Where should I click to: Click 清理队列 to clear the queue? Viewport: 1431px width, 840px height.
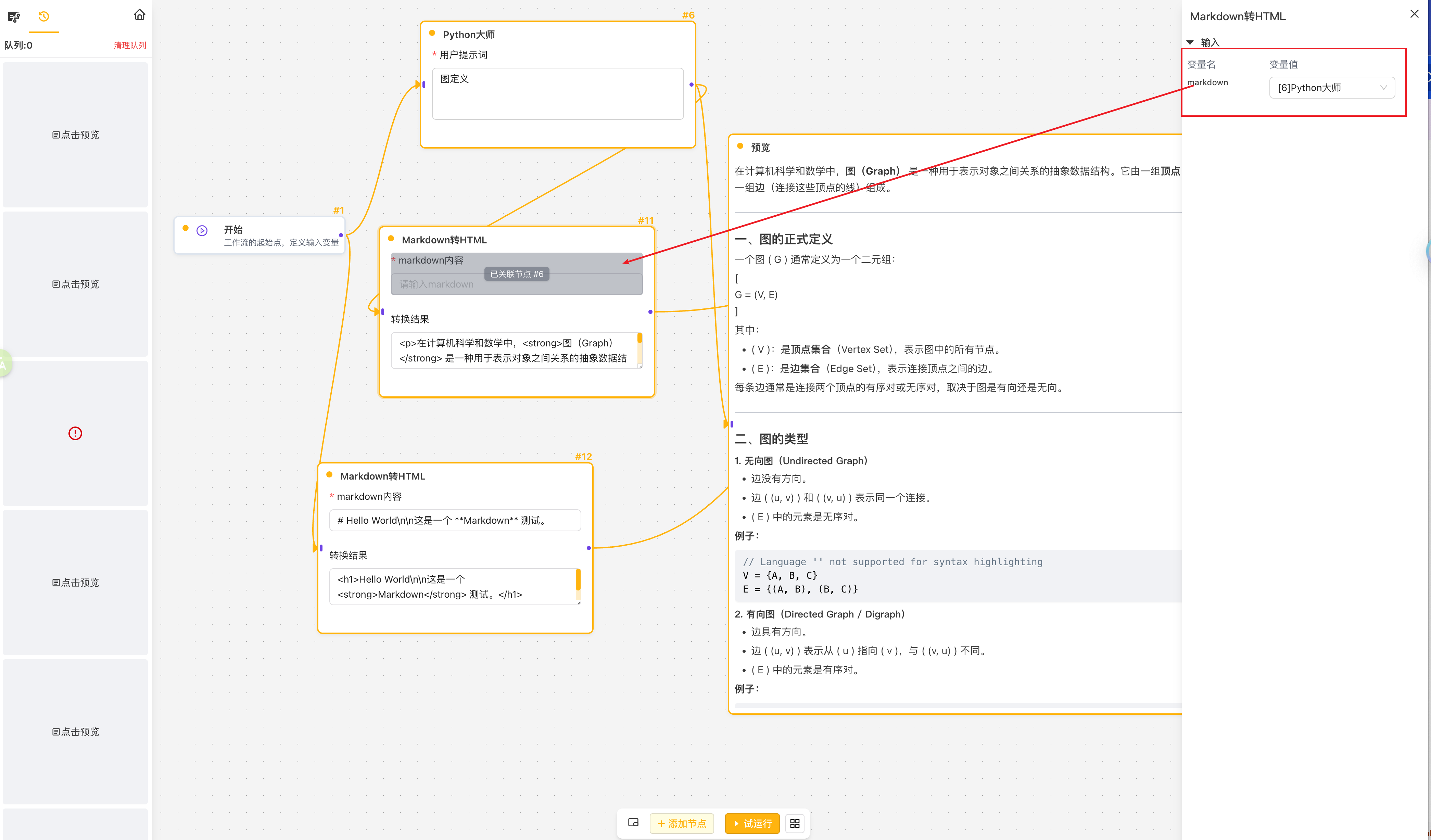point(129,46)
